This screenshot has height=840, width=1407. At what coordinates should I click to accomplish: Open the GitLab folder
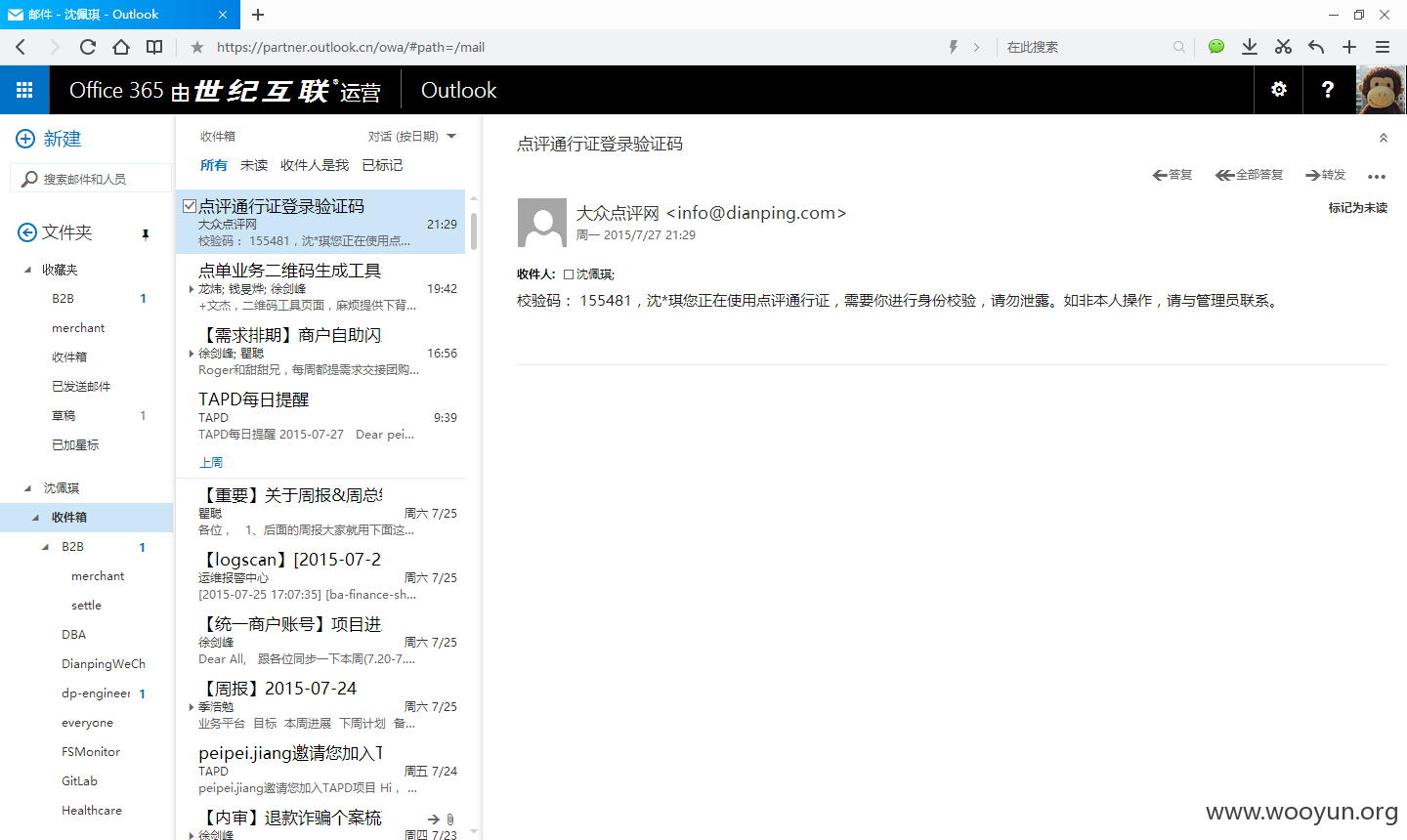point(79,781)
